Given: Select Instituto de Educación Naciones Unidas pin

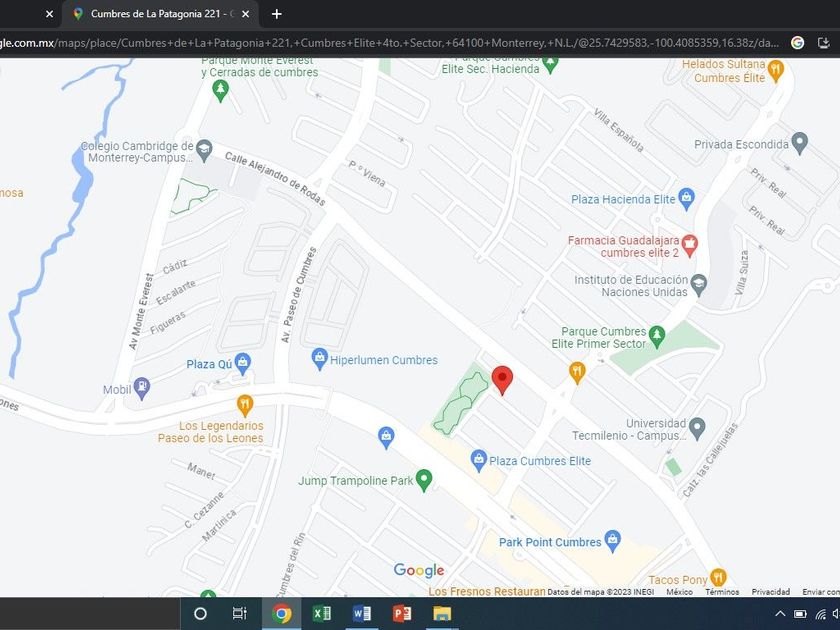Looking at the screenshot, I should pos(699,285).
